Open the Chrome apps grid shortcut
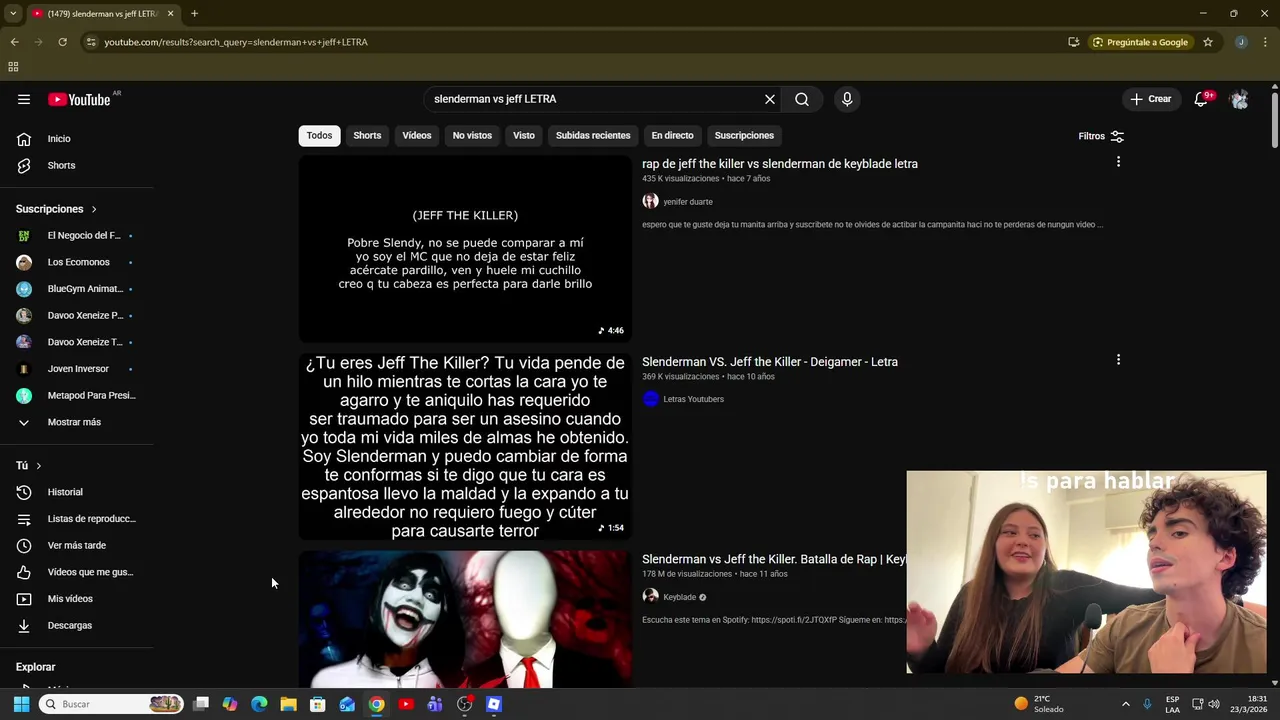 (x=13, y=67)
